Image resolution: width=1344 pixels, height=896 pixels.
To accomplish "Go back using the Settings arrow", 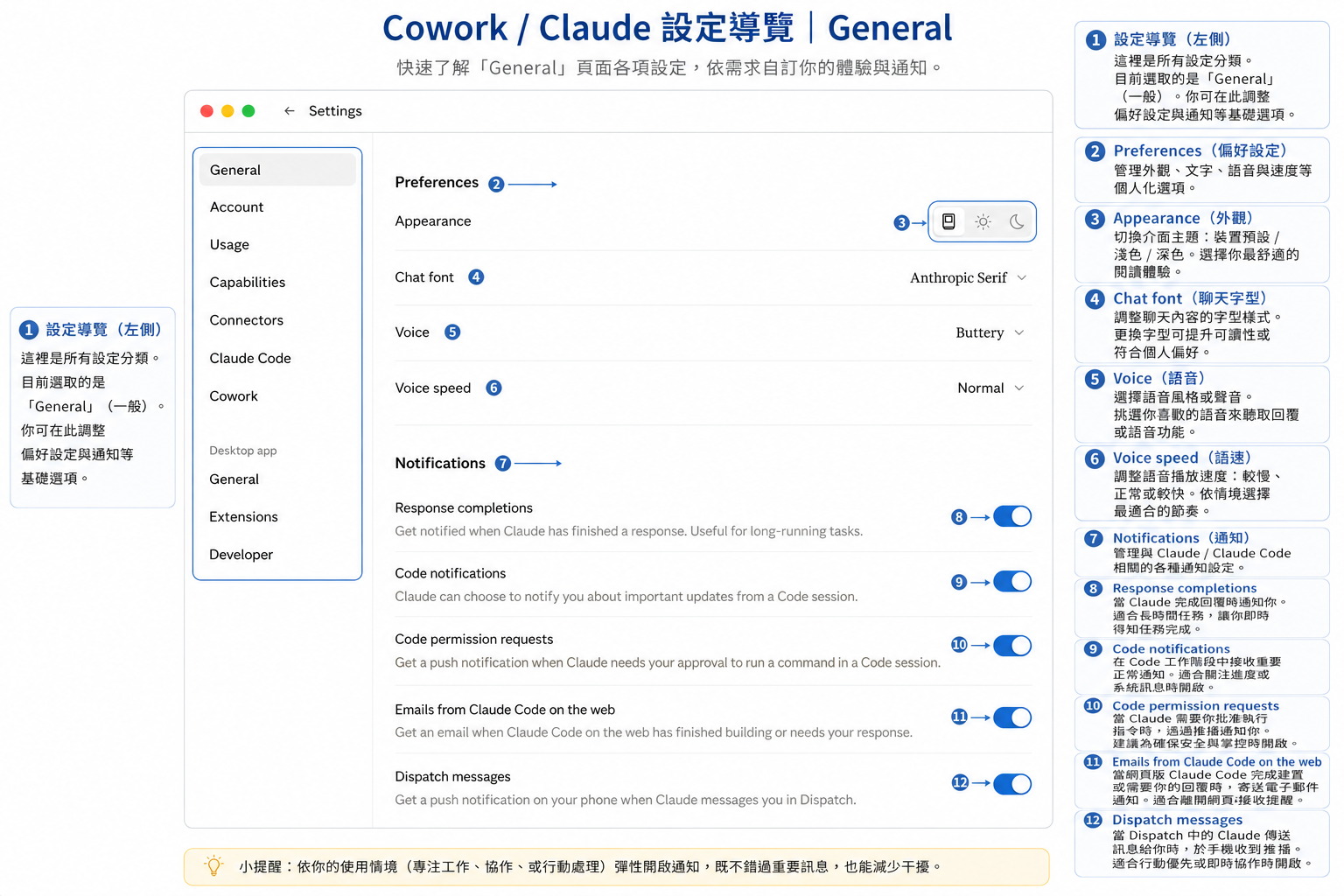I will pyautogui.click(x=290, y=111).
